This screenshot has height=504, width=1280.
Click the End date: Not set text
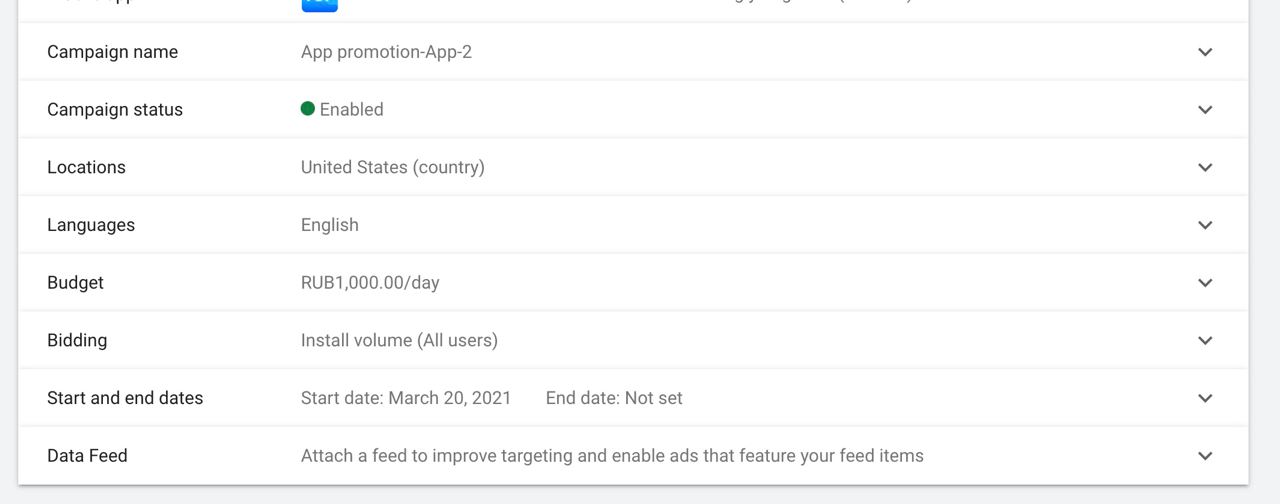(x=614, y=398)
